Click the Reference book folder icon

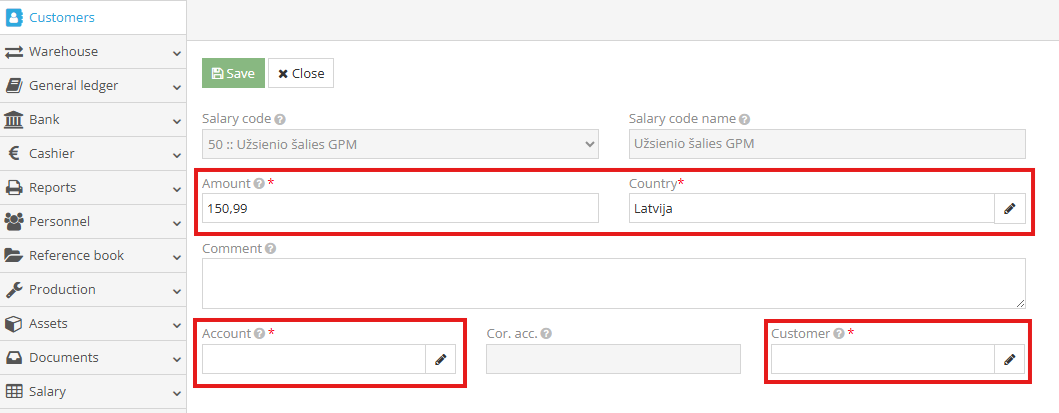click(14, 256)
